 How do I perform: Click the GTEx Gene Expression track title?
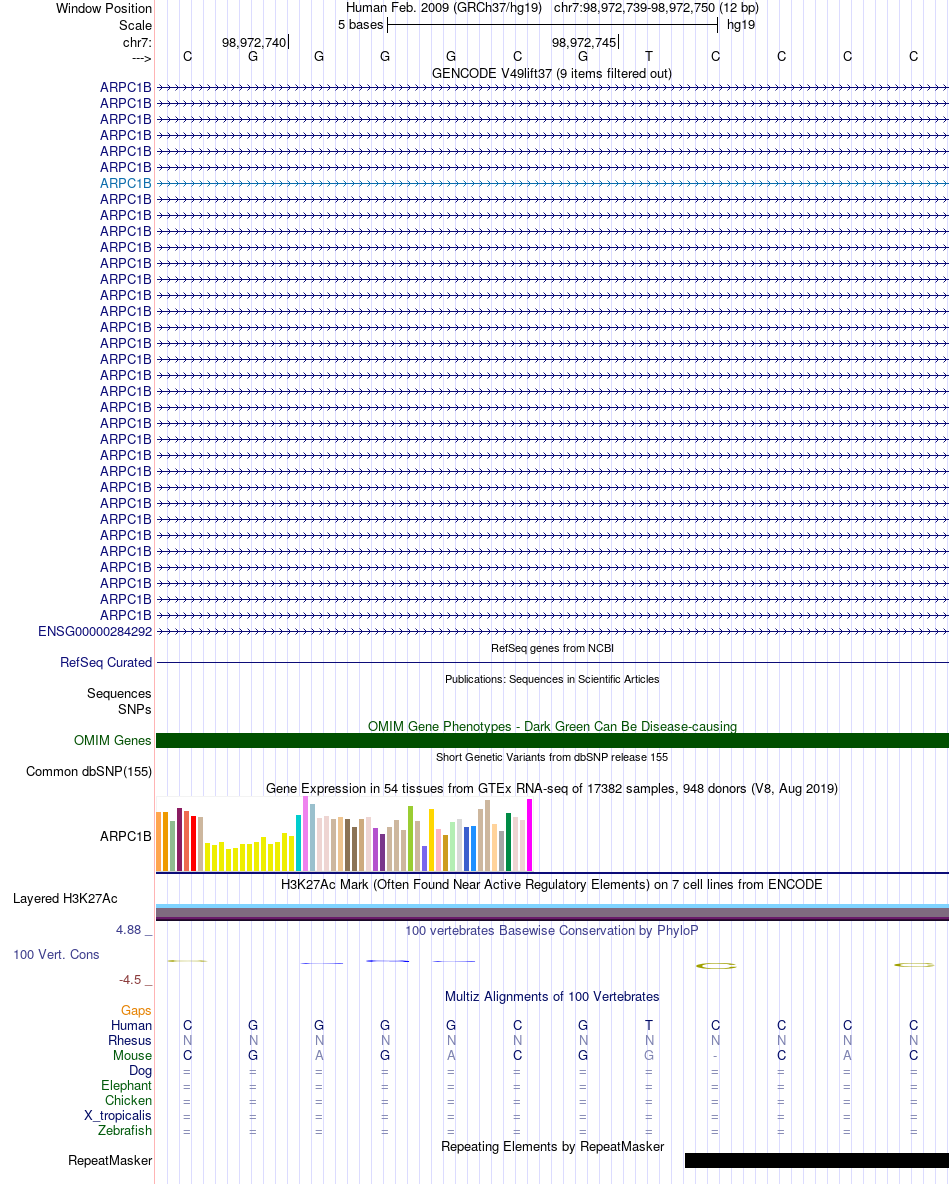click(552, 788)
